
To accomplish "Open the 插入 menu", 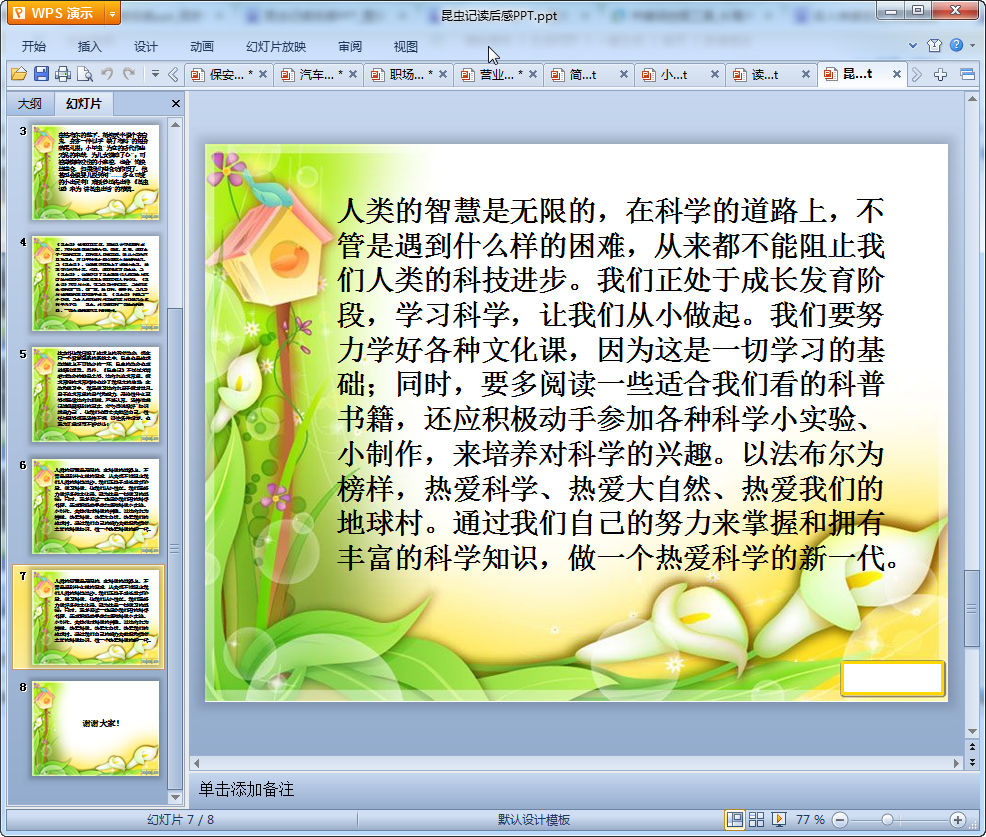I will pyautogui.click(x=89, y=46).
